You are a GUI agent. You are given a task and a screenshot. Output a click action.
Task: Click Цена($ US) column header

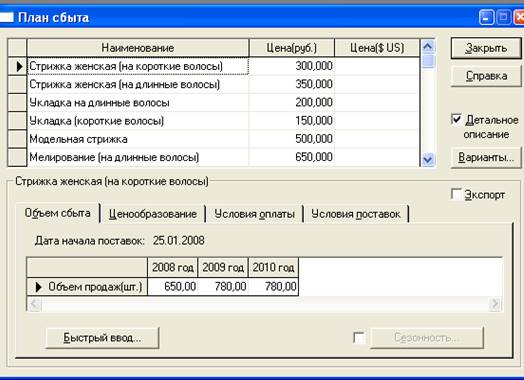coord(377,48)
